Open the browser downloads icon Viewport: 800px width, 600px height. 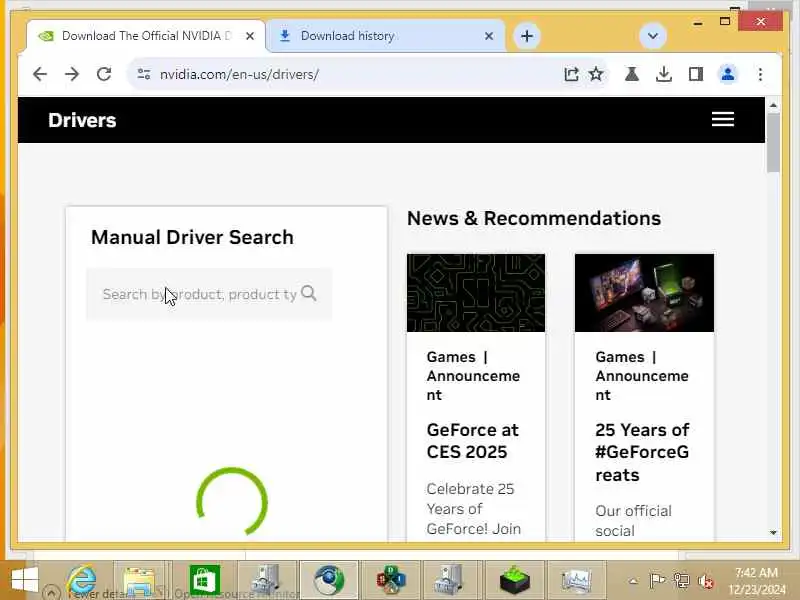(x=664, y=74)
